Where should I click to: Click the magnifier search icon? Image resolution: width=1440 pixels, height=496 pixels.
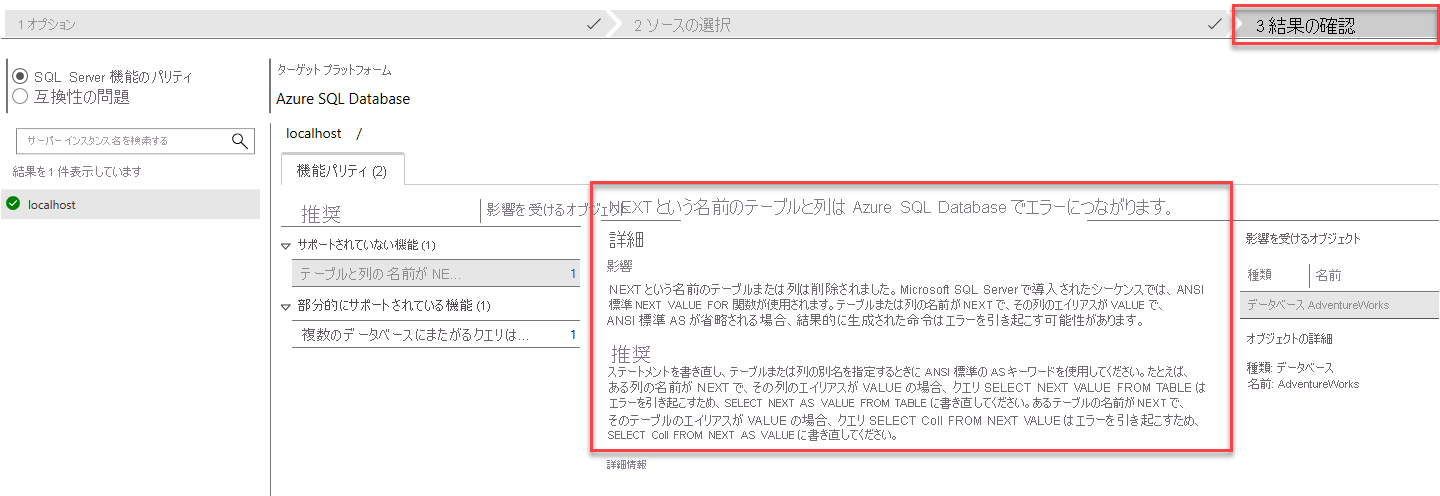click(240, 141)
